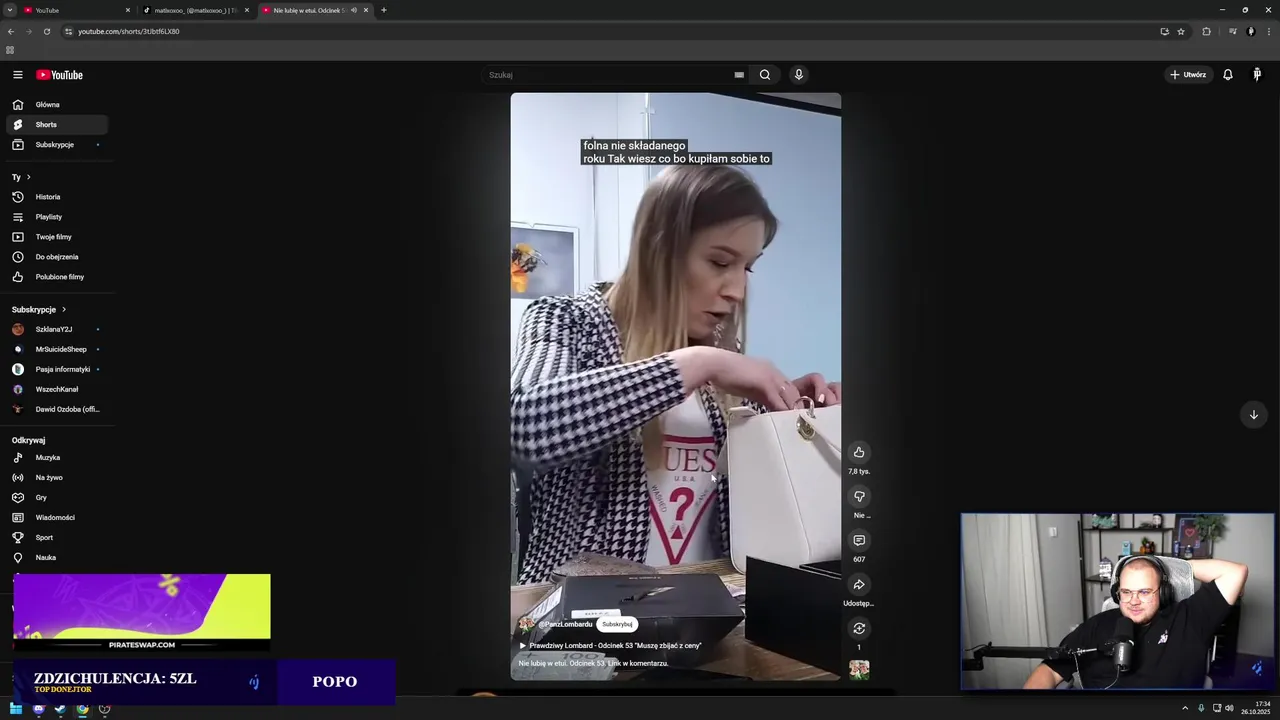The height and width of the screenshot is (720, 1280).
Task: Open Historia in the sidebar
Action: (x=56, y=197)
